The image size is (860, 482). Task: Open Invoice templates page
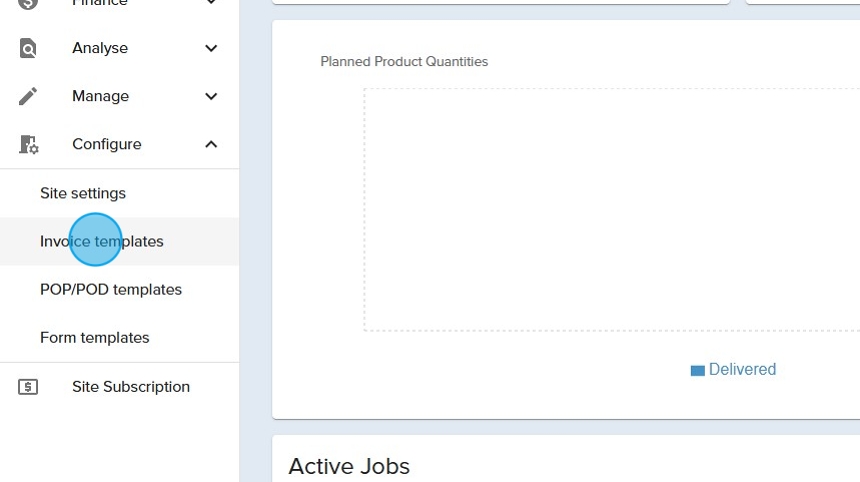coord(102,241)
